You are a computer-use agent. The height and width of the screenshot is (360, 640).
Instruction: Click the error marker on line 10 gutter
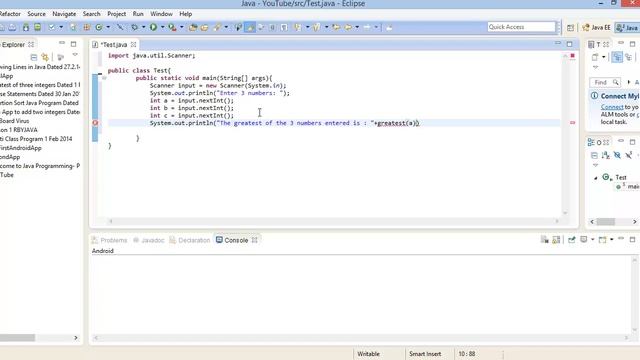pos(95,123)
